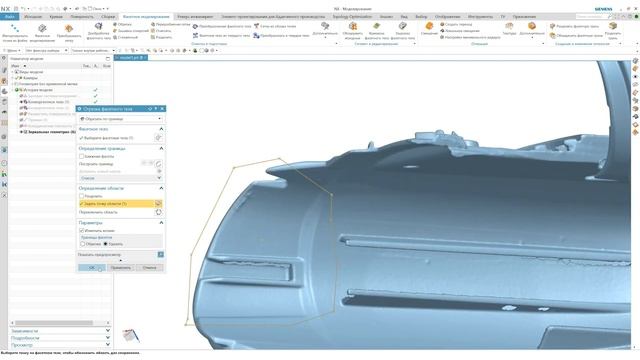Open the Инструменты ribbon tab
Image resolution: width=640 pixels, height=360 pixels.
(x=480, y=17)
